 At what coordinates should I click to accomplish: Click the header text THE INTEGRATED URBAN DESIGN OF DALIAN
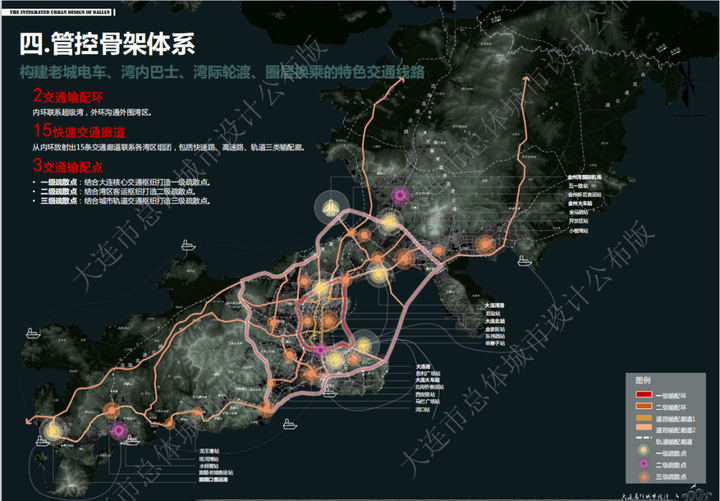(60, 12)
